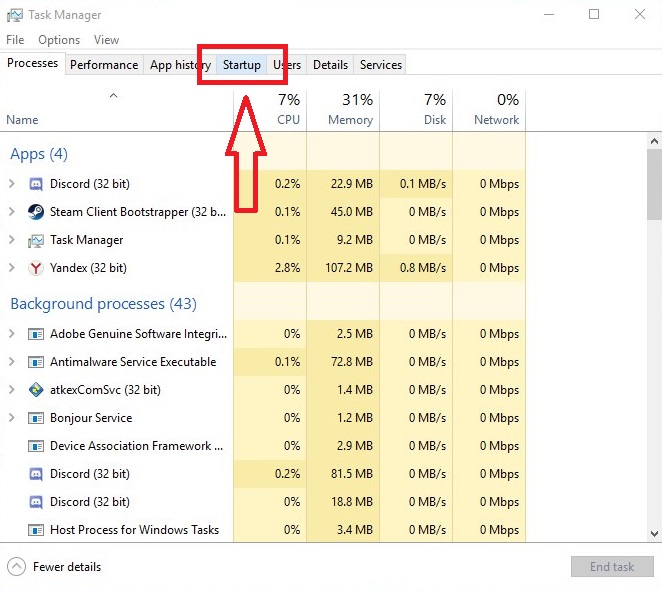Click the Adobe Genuine Software Integrity icon
662x591 pixels.
click(36, 334)
